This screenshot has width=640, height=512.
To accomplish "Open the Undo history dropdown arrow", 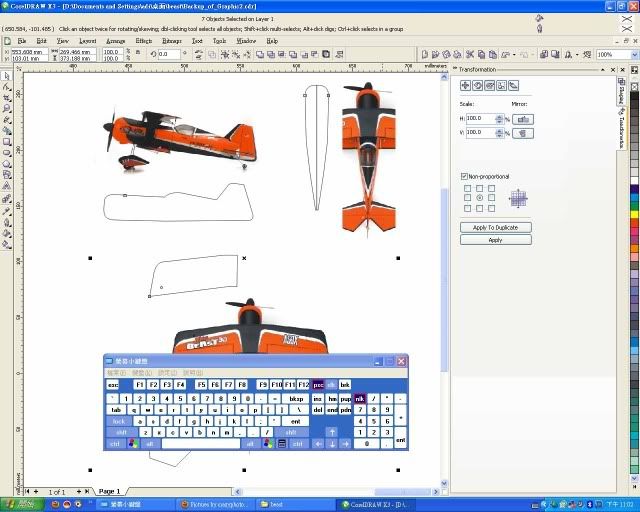I will 514,54.
